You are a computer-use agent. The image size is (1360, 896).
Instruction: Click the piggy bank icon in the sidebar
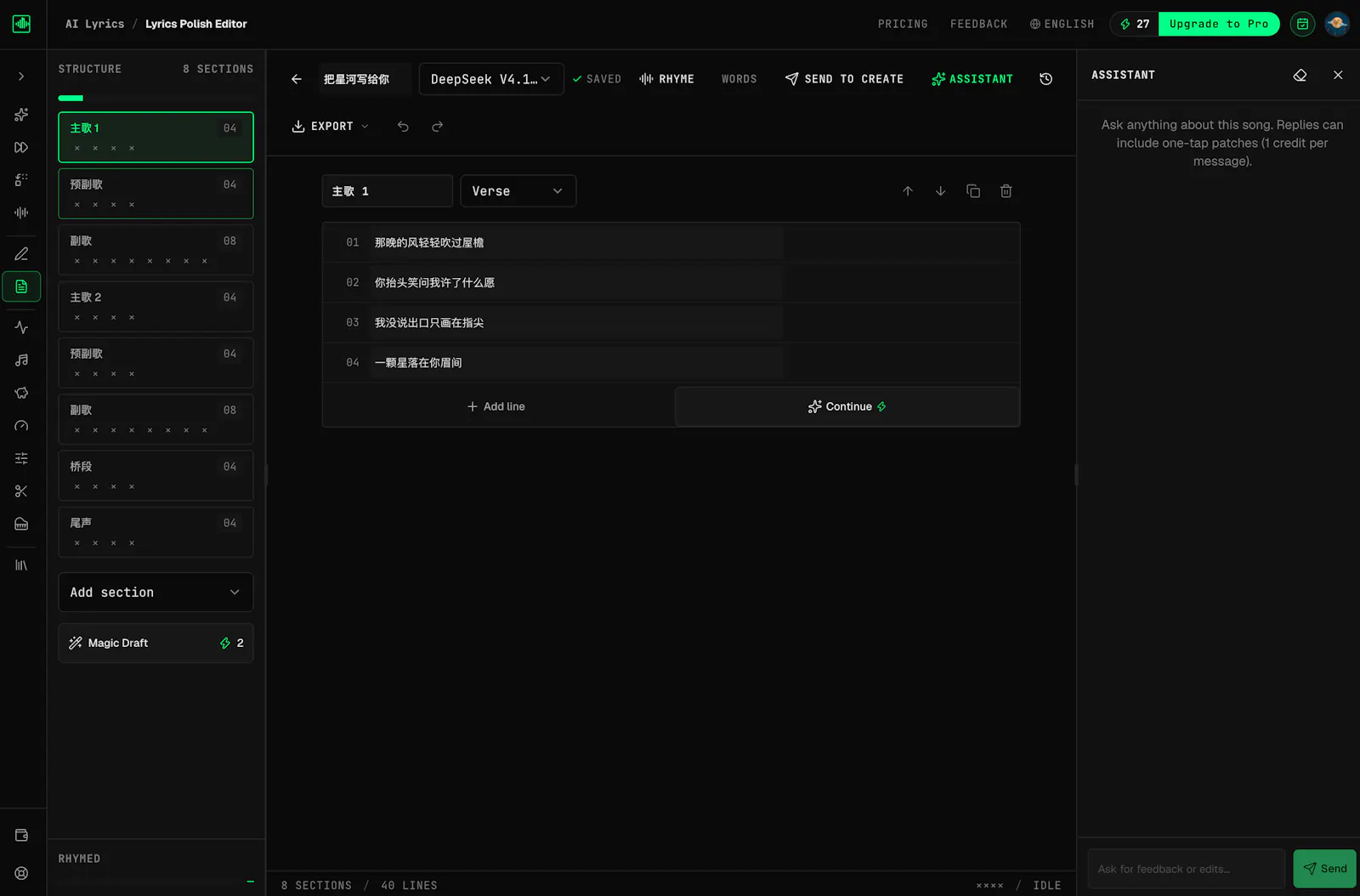click(x=21, y=393)
